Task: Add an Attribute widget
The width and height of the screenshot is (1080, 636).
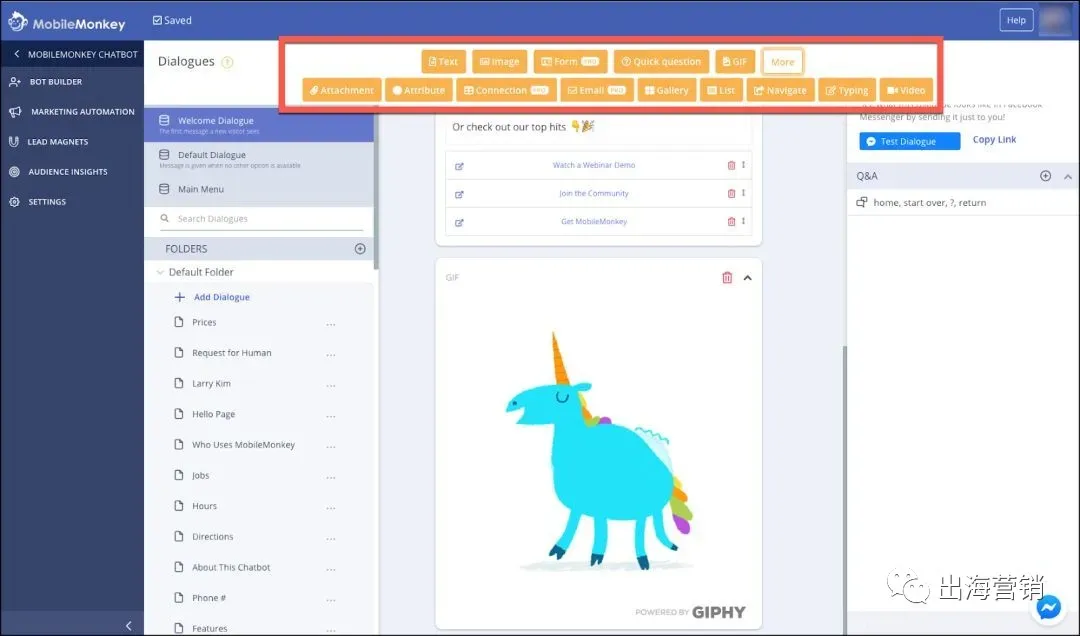Action: click(419, 90)
